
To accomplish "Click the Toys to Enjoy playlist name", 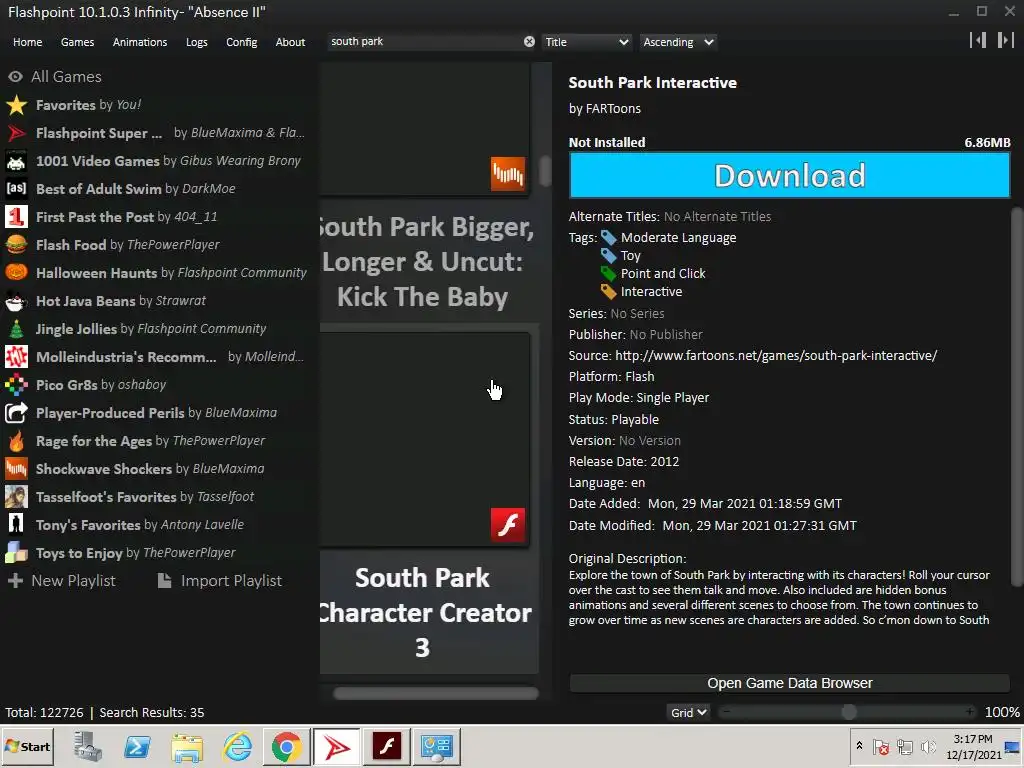I will tap(79, 553).
